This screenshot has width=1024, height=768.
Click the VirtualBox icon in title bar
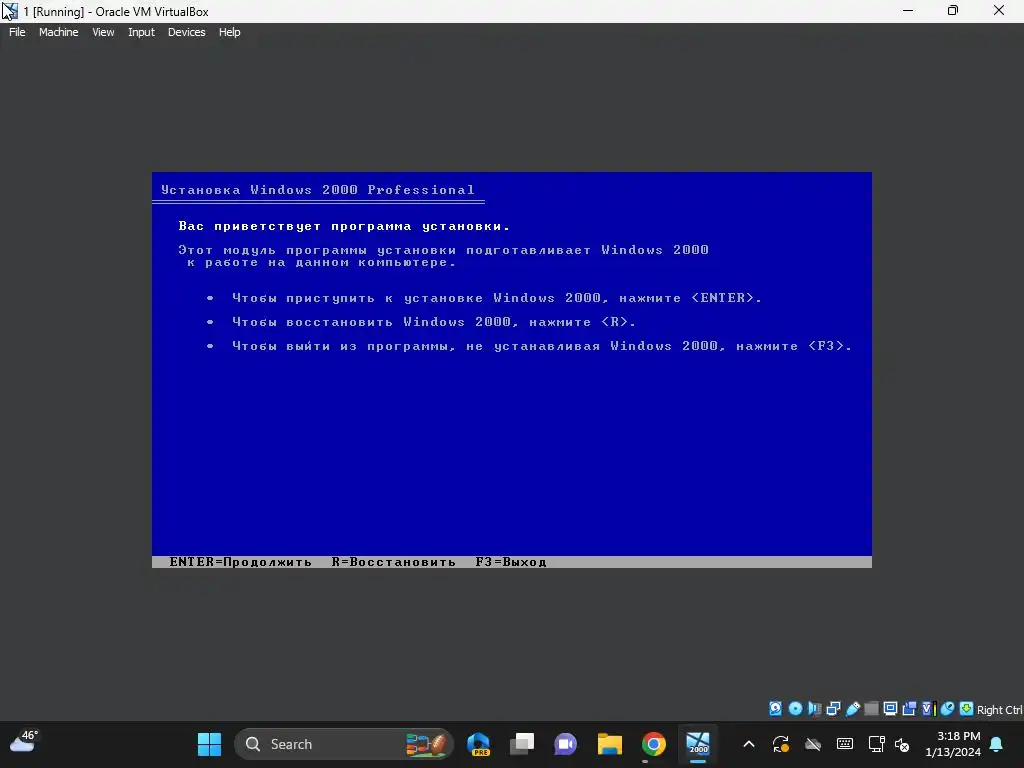click(x=9, y=11)
